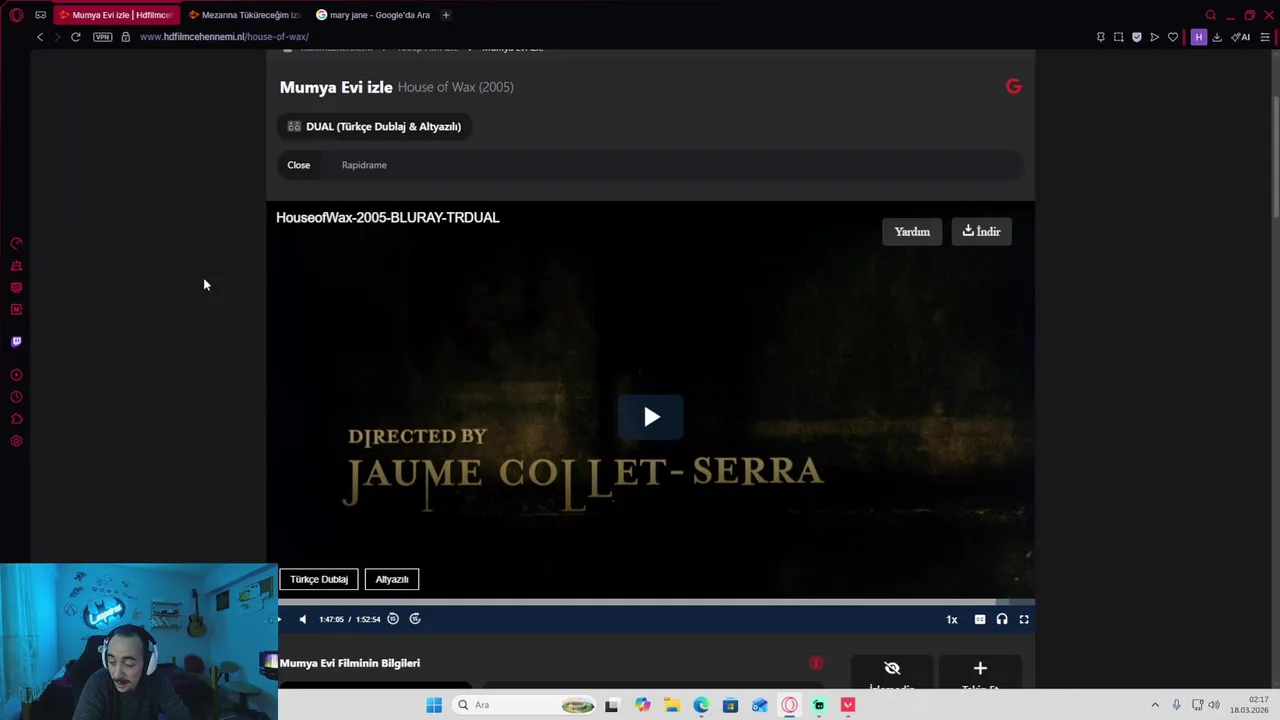Viewport: 1280px width, 720px height.
Task: Reload the current page
Action: pos(75,37)
